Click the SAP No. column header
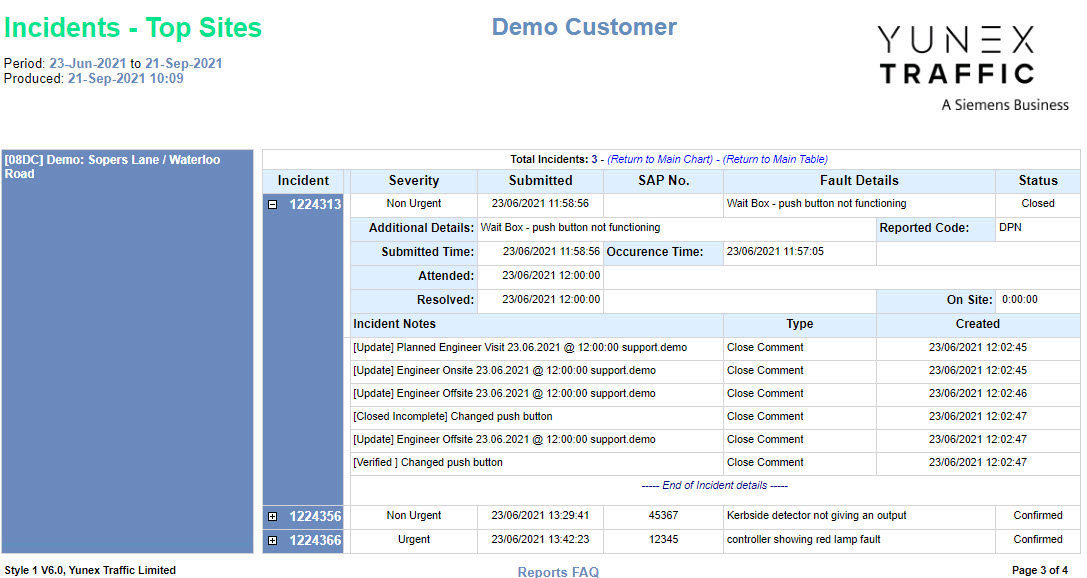1087x578 pixels. point(663,181)
